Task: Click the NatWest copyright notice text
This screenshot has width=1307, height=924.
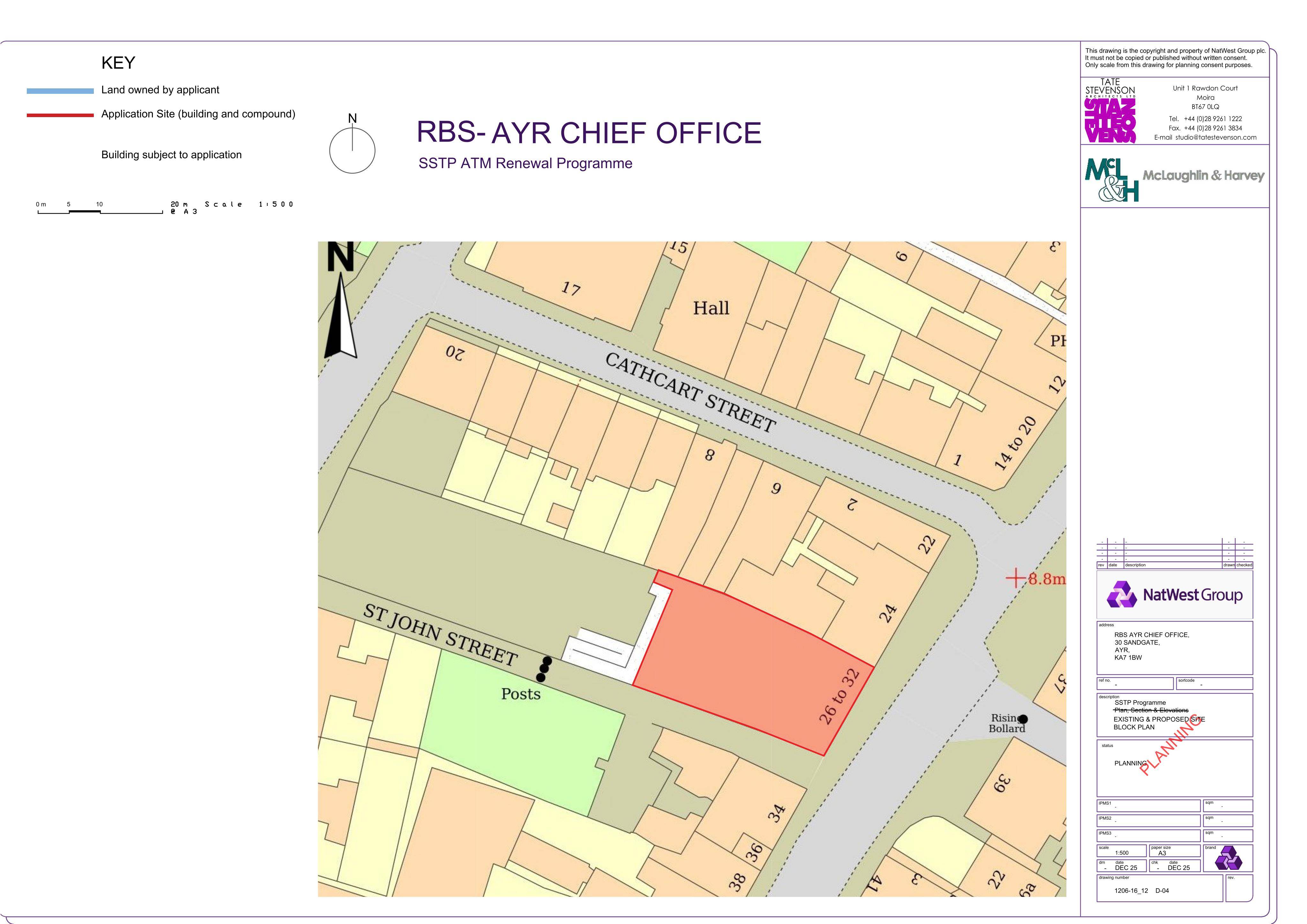Action: coord(1175,58)
